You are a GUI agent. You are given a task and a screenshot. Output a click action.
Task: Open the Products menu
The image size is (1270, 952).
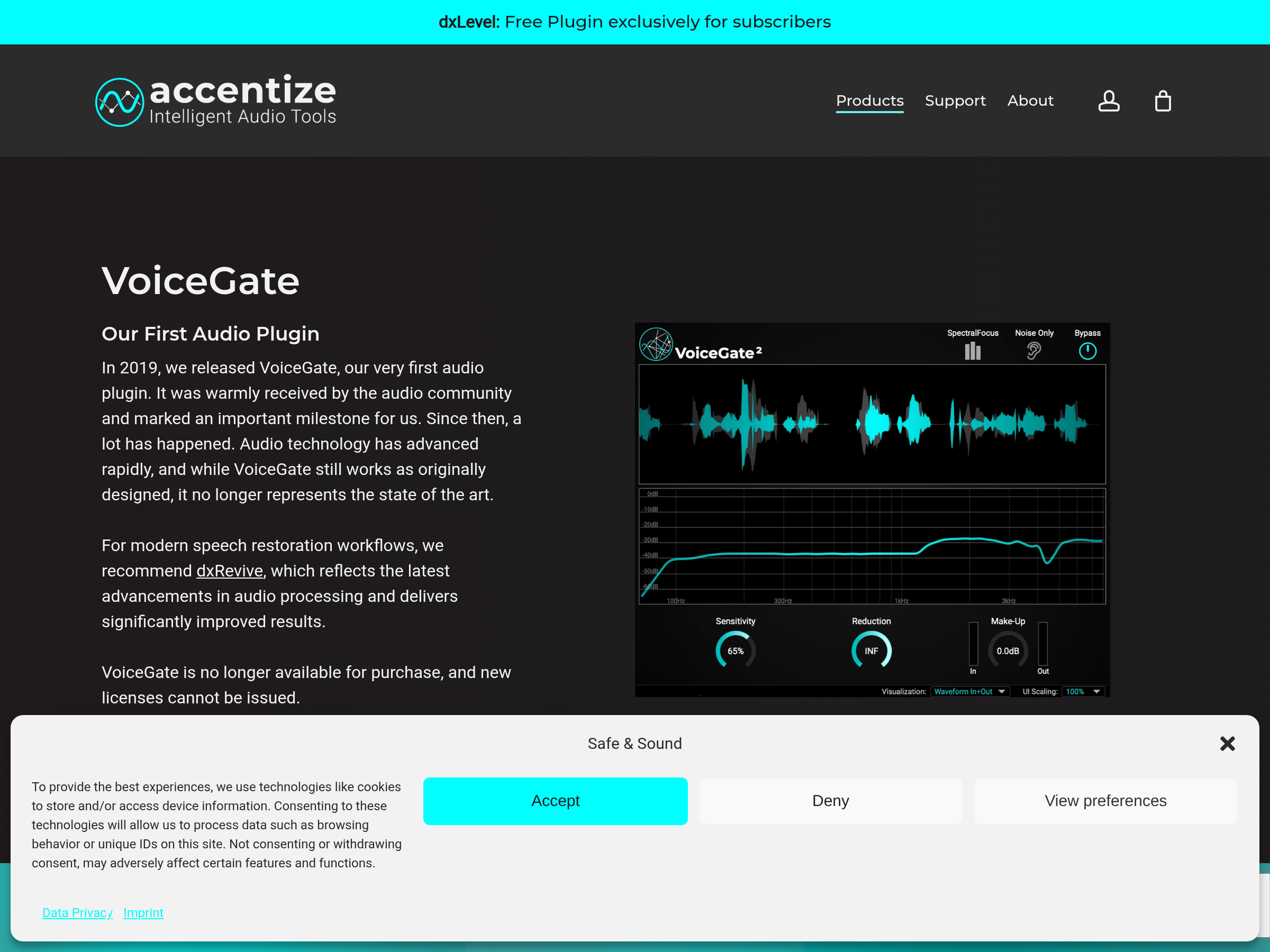click(869, 101)
